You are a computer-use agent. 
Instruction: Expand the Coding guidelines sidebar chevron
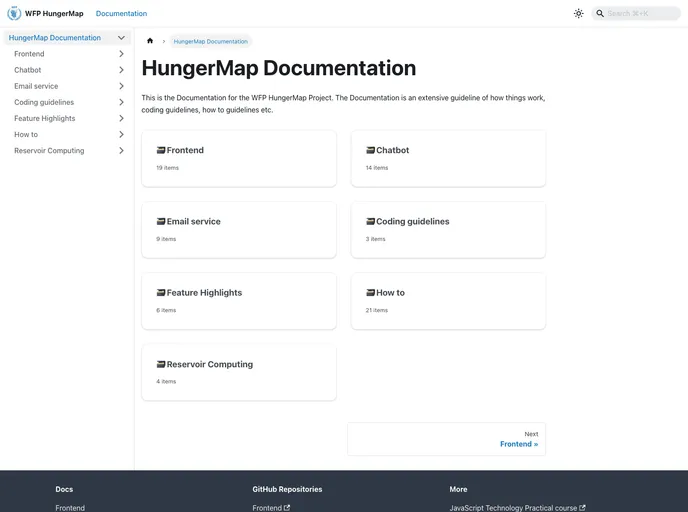pos(121,102)
